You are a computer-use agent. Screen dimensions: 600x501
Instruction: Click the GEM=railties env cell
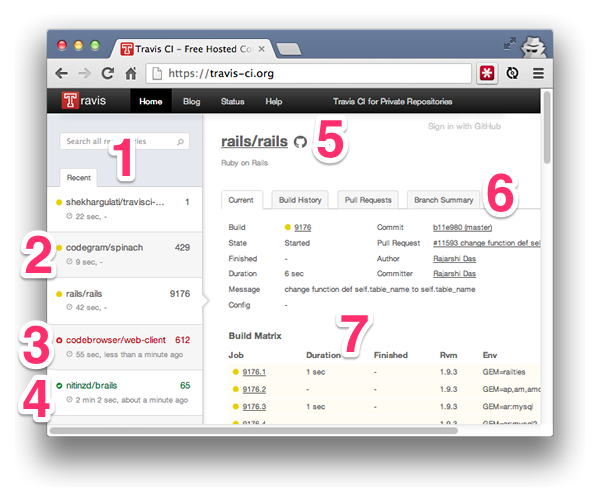[x=504, y=372]
